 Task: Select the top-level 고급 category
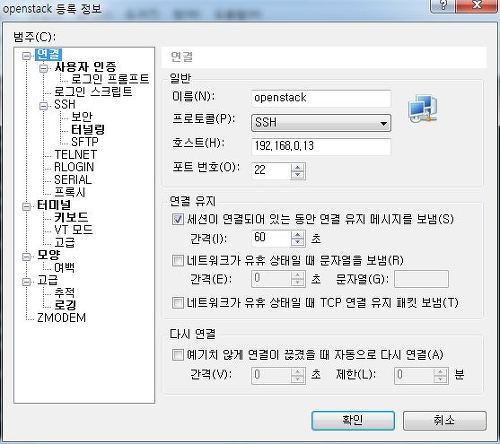(47, 280)
